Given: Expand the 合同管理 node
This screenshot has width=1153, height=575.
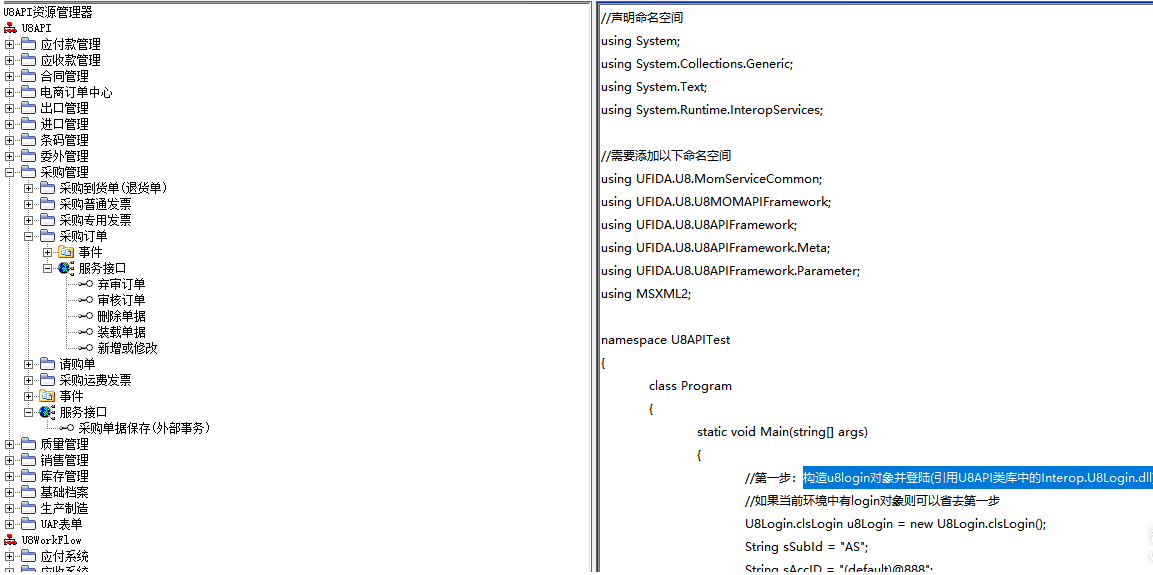Looking at the screenshot, I should [9, 76].
